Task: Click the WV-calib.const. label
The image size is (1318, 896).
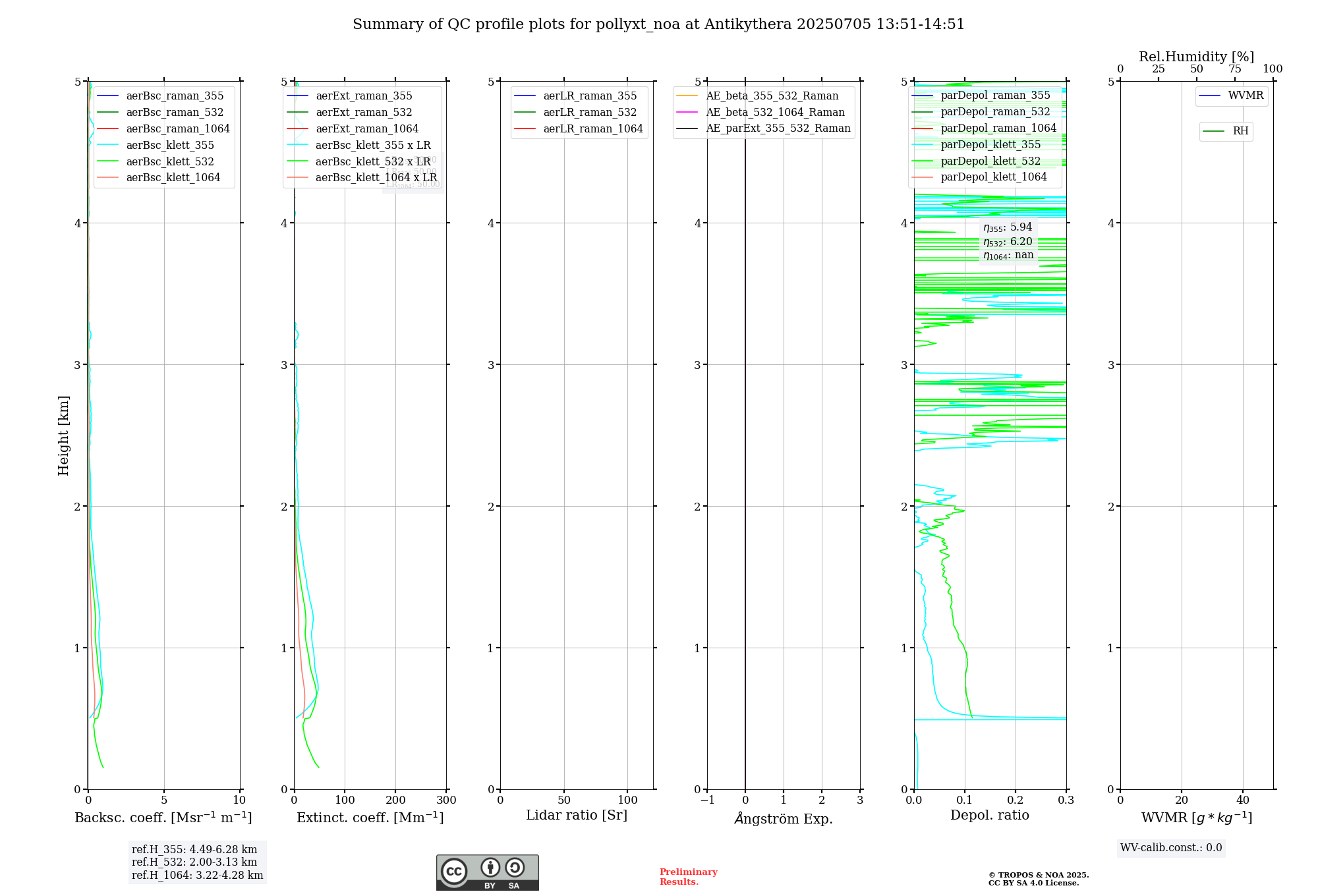Action: [1170, 848]
